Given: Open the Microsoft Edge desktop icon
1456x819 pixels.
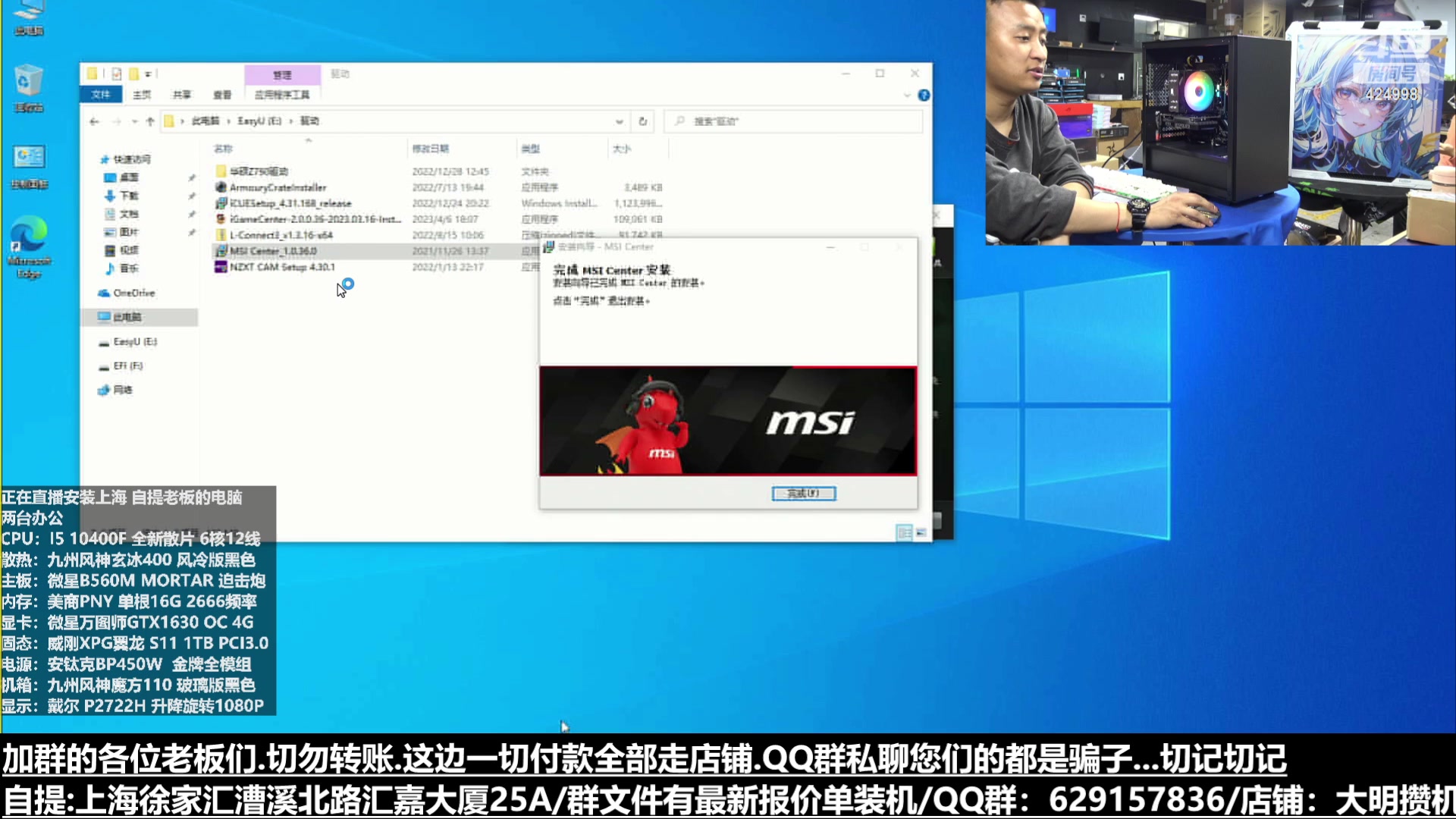Looking at the screenshot, I should point(29,247).
